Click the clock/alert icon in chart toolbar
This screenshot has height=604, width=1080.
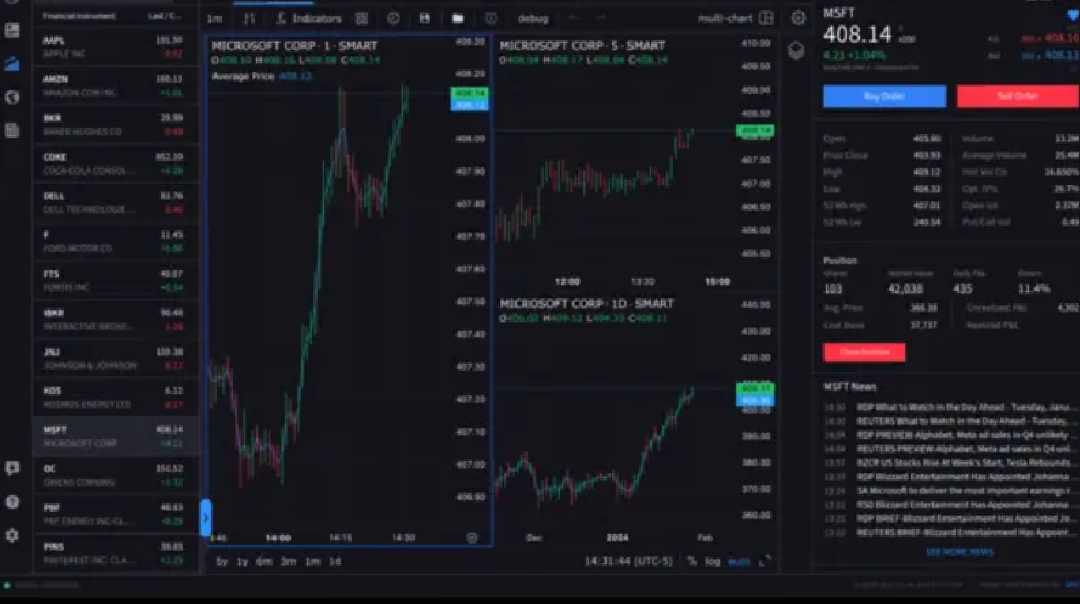point(393,19)
